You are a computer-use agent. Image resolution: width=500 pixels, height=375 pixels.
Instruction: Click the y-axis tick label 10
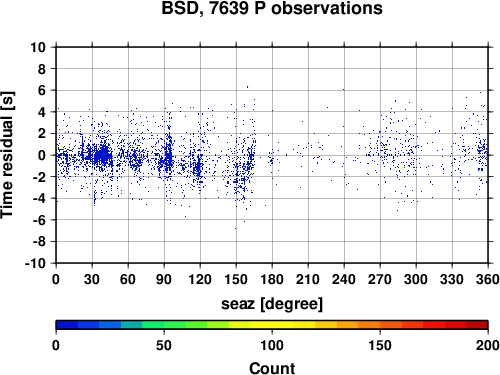pyautogui.click(x=38, y=47)
